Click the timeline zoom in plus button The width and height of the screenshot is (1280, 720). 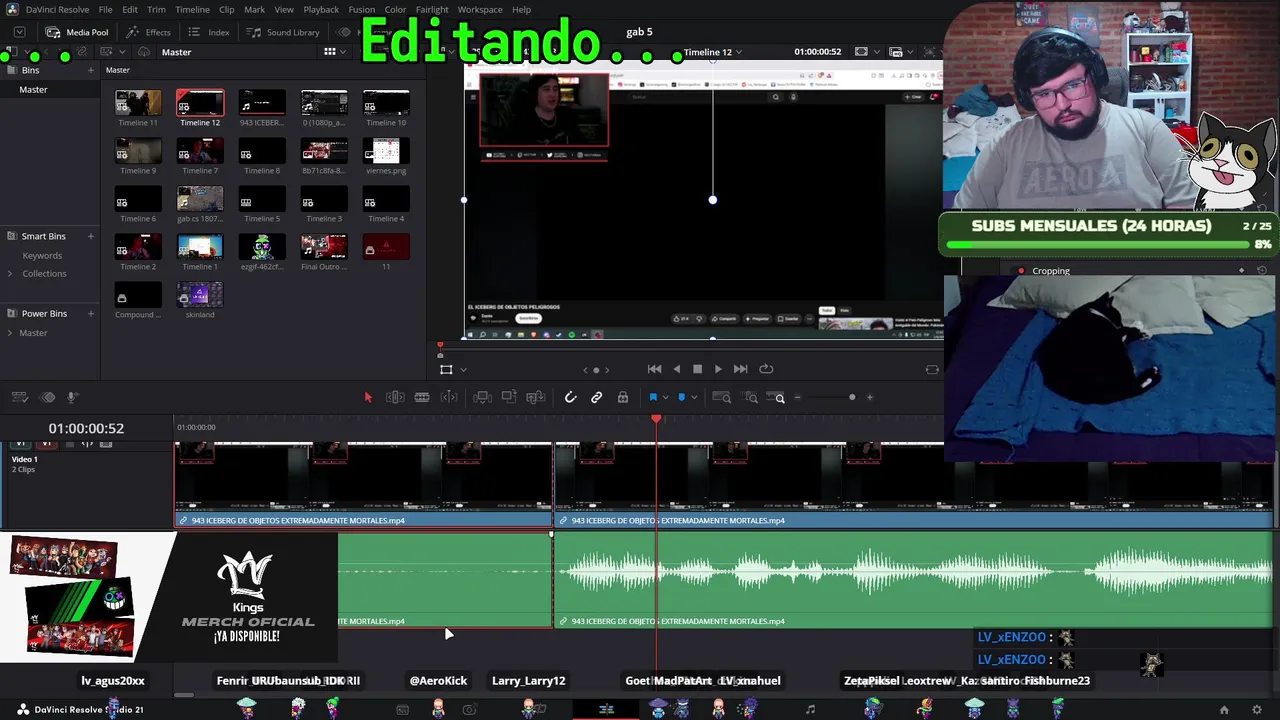(x=870, y=398)
